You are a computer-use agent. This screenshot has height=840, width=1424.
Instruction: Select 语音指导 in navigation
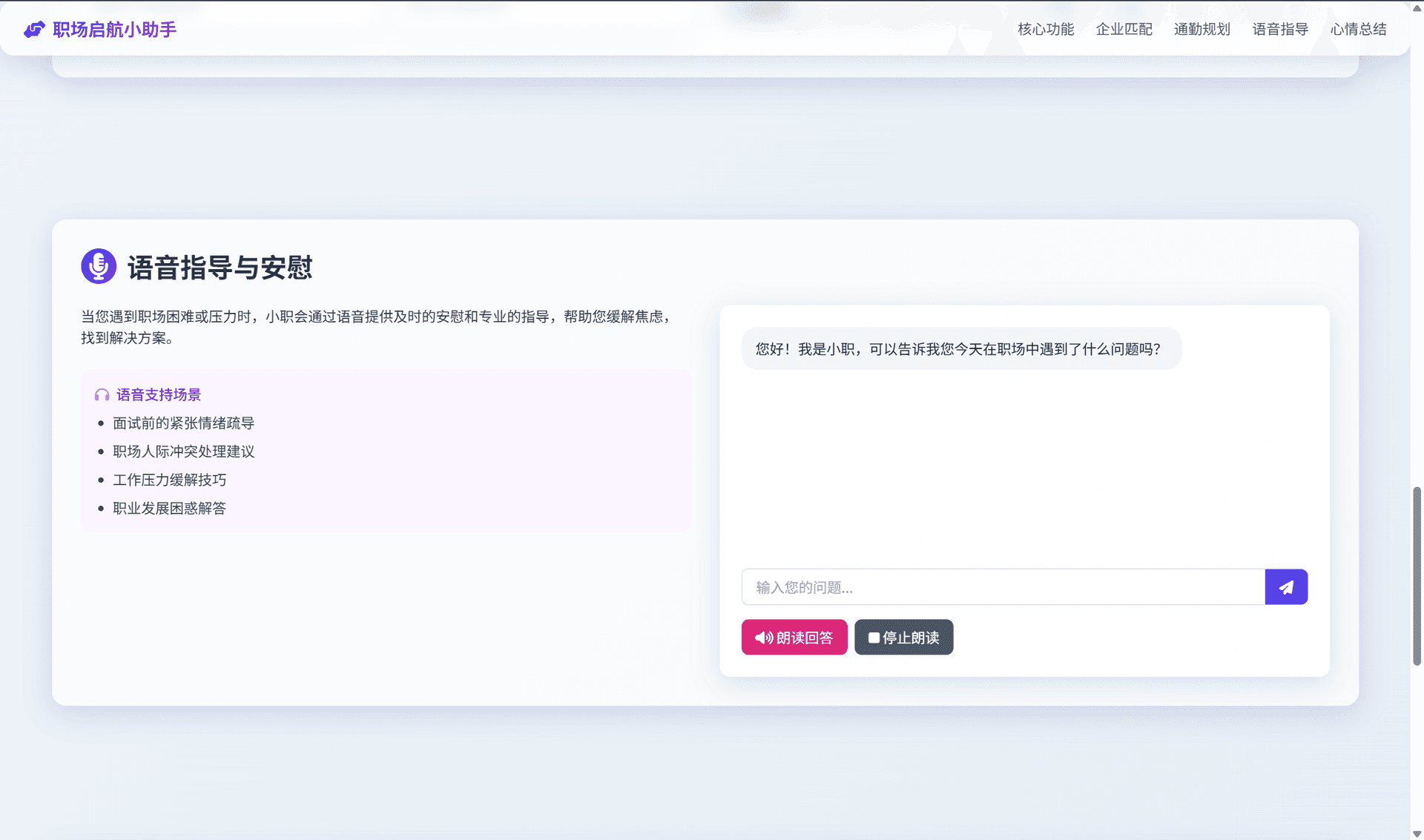coord(1280,30)
